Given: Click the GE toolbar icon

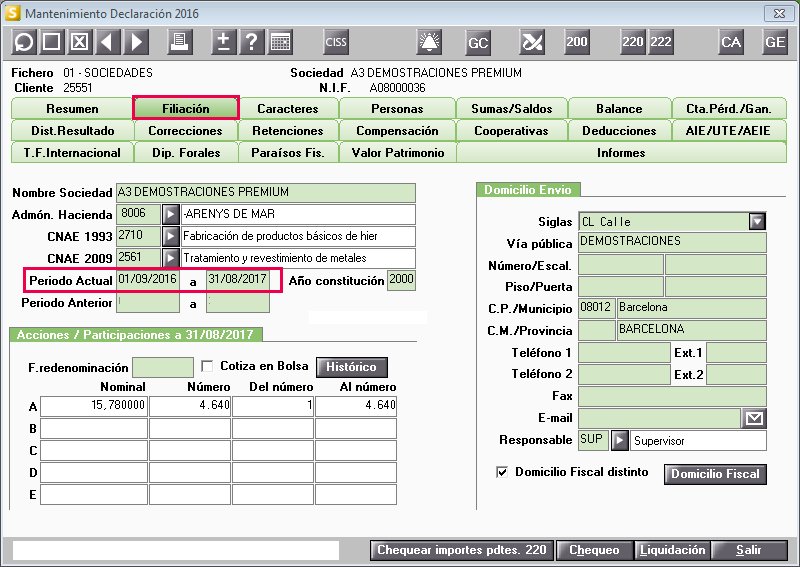Looking at the screenshot, I should coord(774,42).
